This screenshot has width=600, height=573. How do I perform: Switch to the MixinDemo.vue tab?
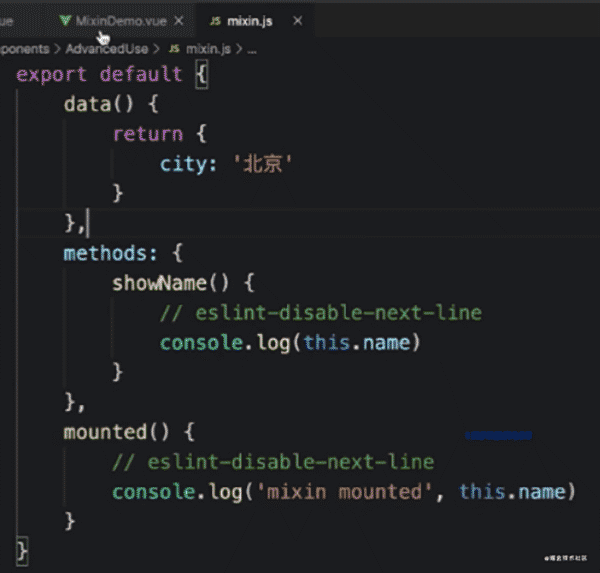(120, 20)
